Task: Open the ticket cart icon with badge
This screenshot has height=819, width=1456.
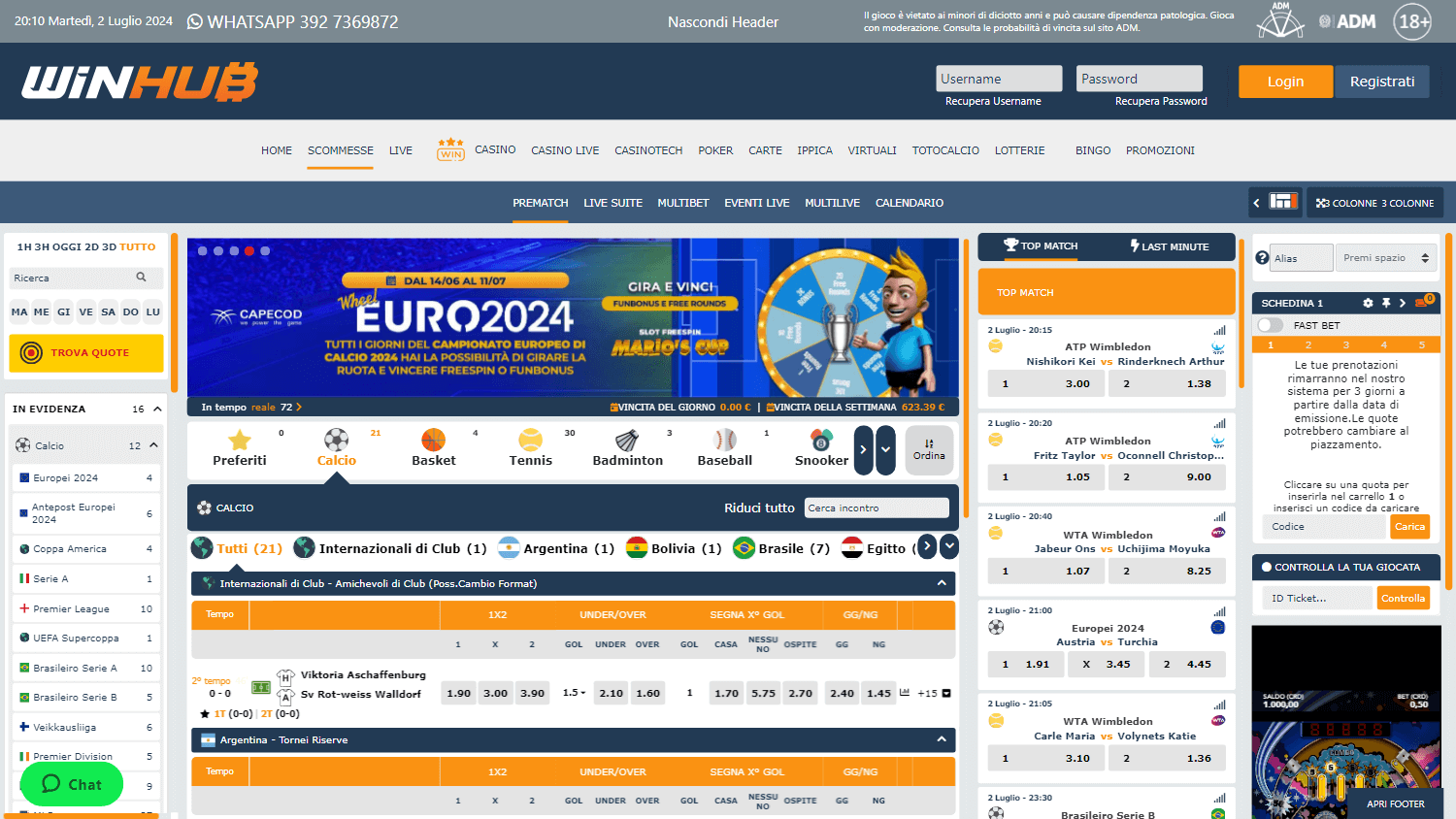Action: (x=1424, y=301)
